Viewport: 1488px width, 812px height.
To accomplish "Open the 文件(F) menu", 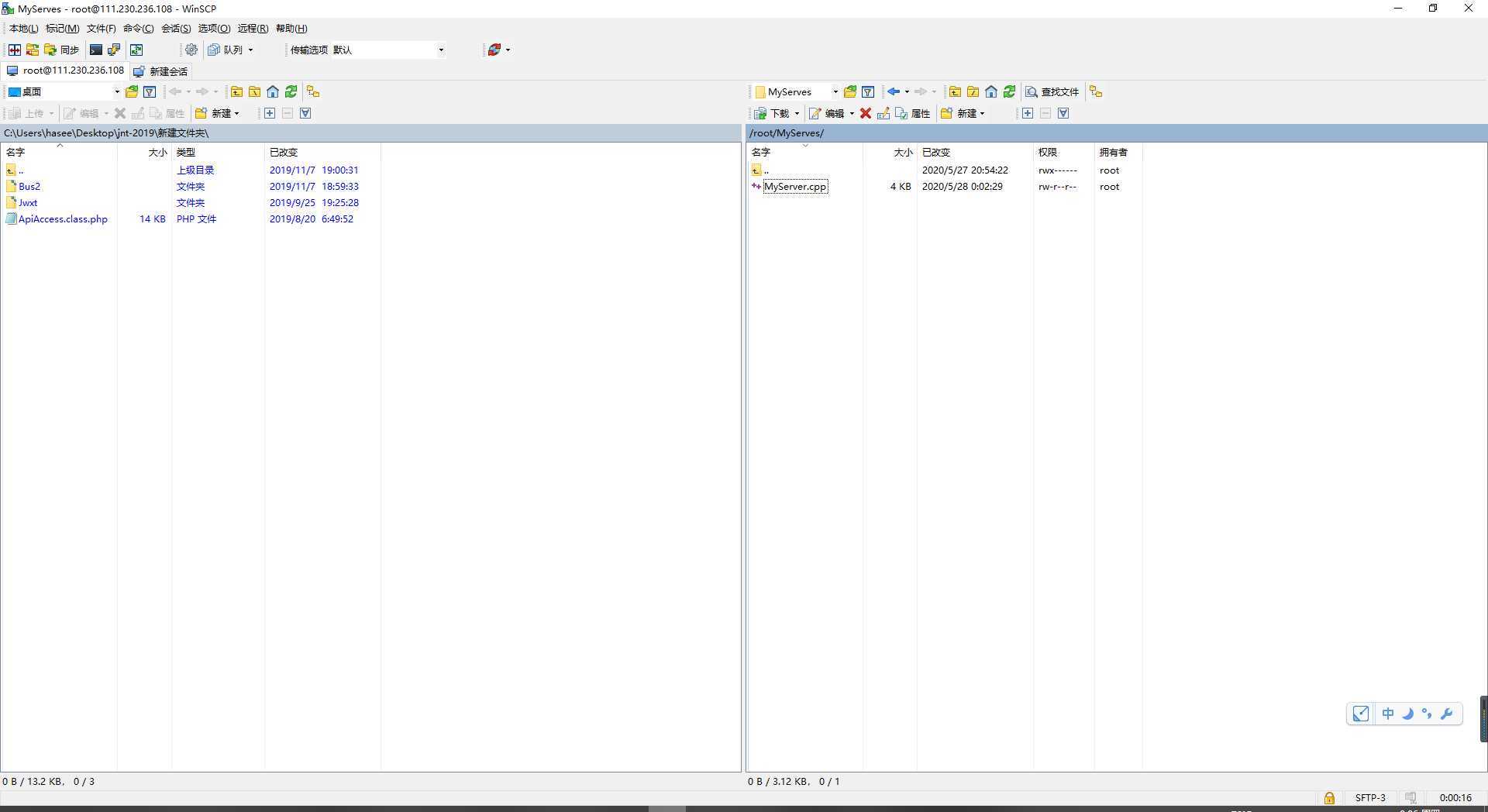I will [101, 29].
